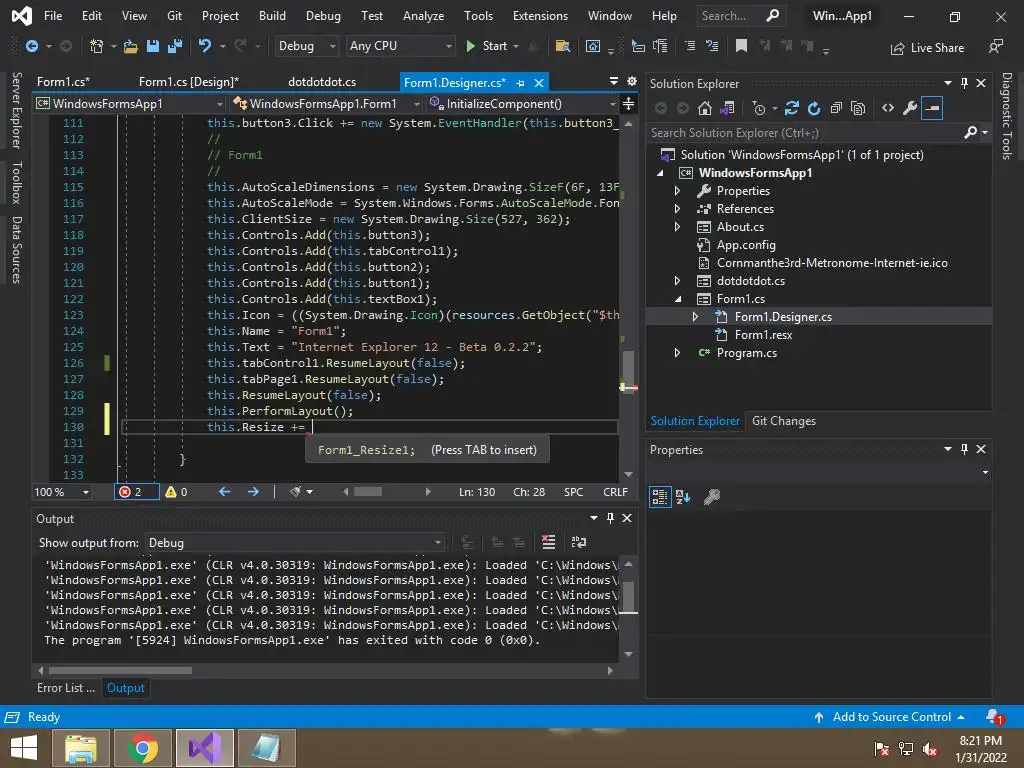Open the Build menu
1024x768 pixels.
272,16
